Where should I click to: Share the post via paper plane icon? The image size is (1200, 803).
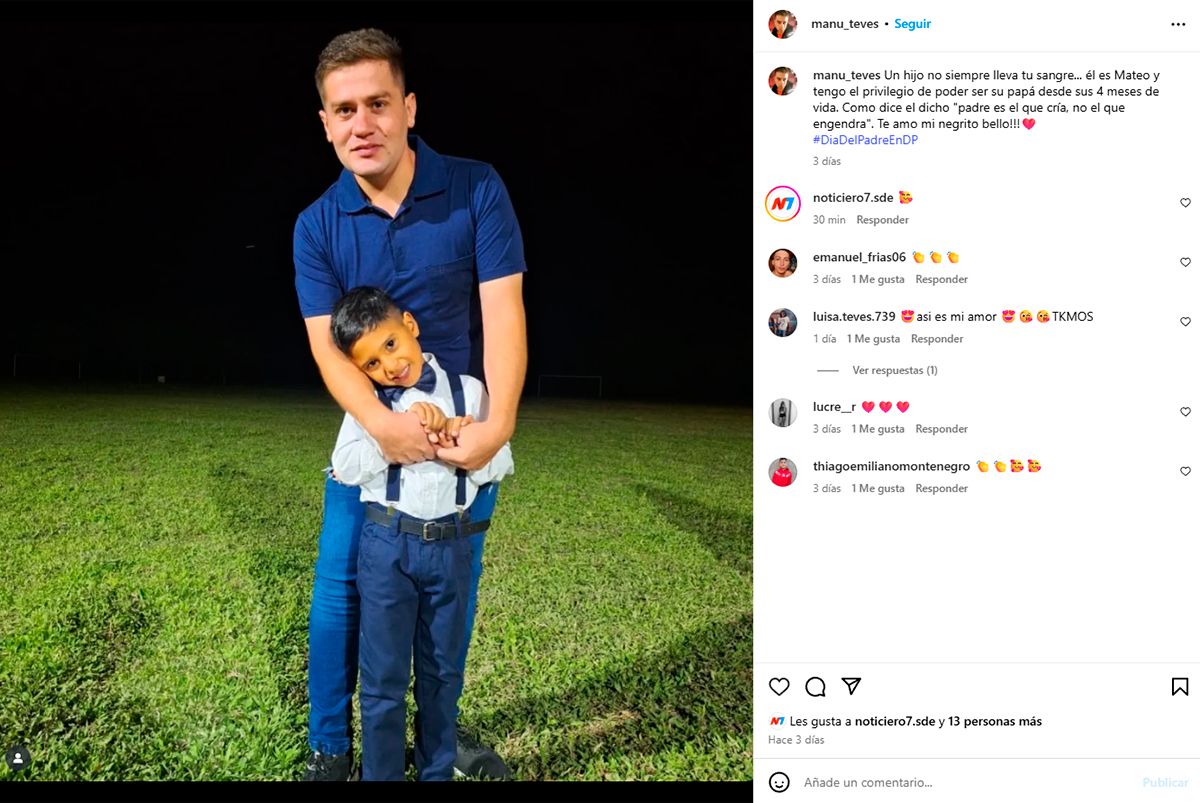pos(851,686)
